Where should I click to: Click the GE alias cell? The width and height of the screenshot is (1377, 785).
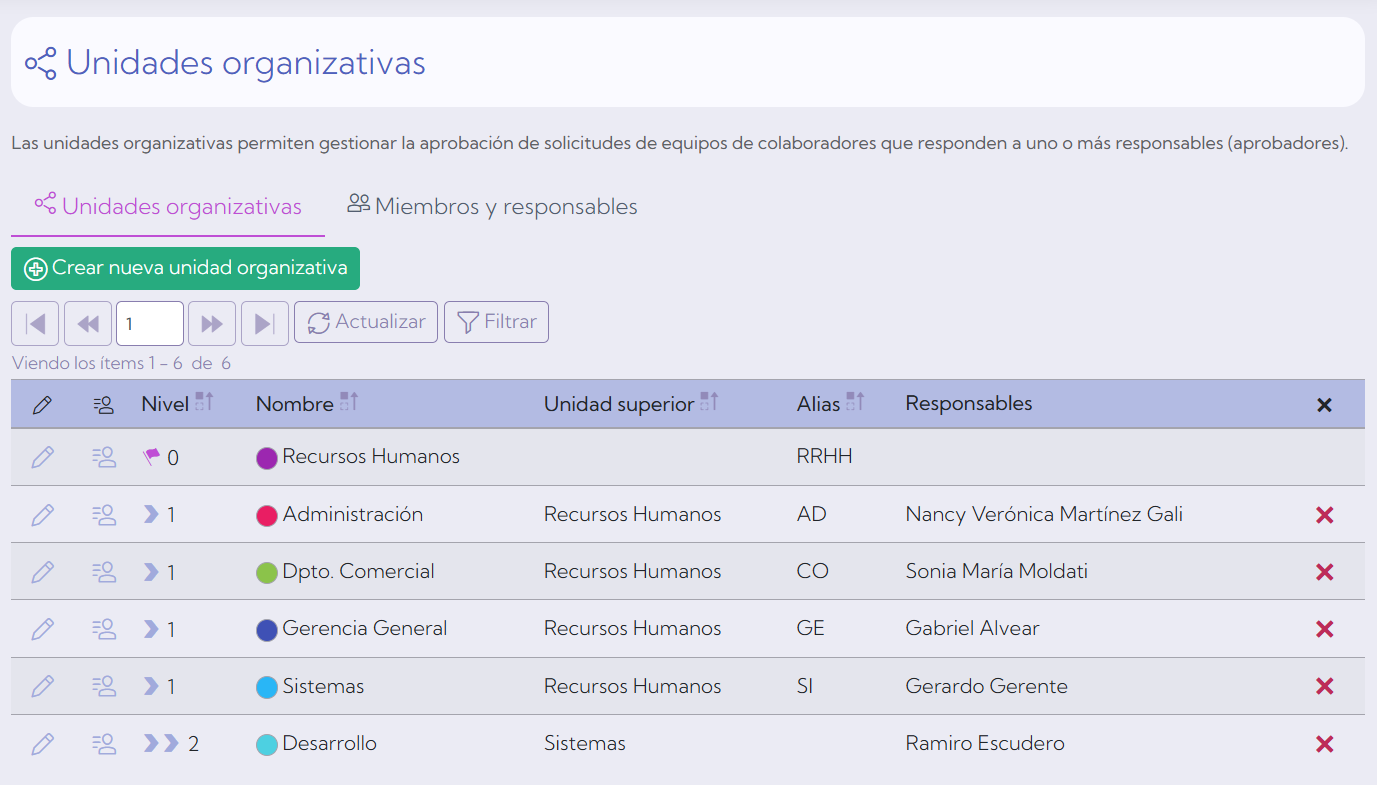(x=811, y=628)
